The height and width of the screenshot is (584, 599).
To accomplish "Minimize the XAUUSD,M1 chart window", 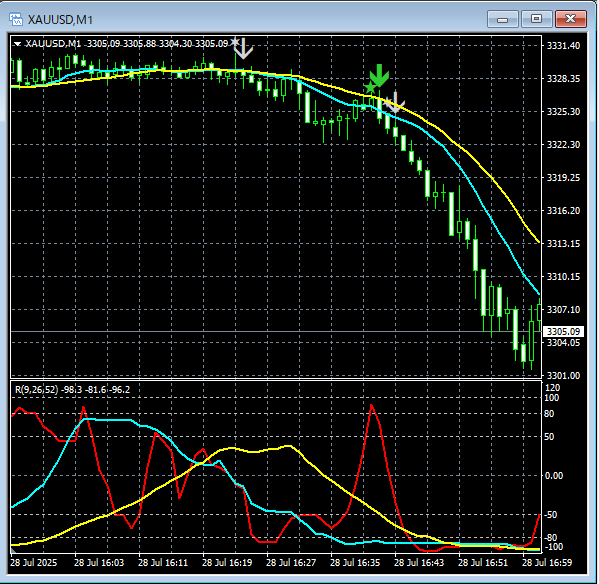I will [x=503, y=19].
